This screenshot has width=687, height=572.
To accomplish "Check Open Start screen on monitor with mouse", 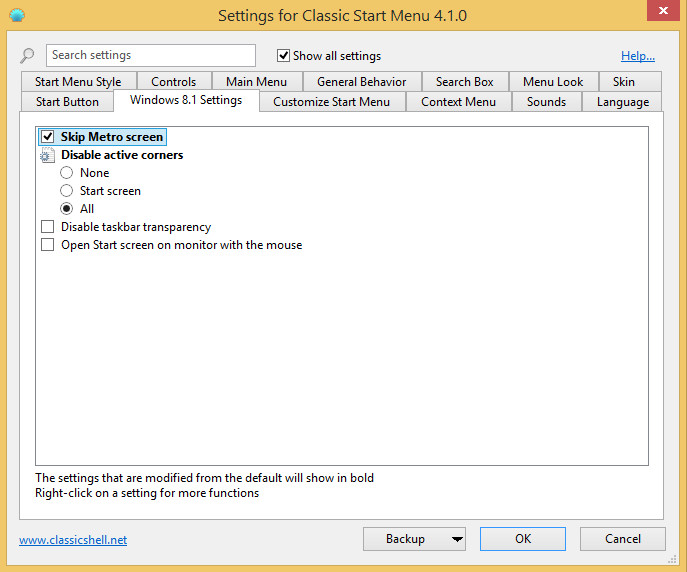I will 47,245.
